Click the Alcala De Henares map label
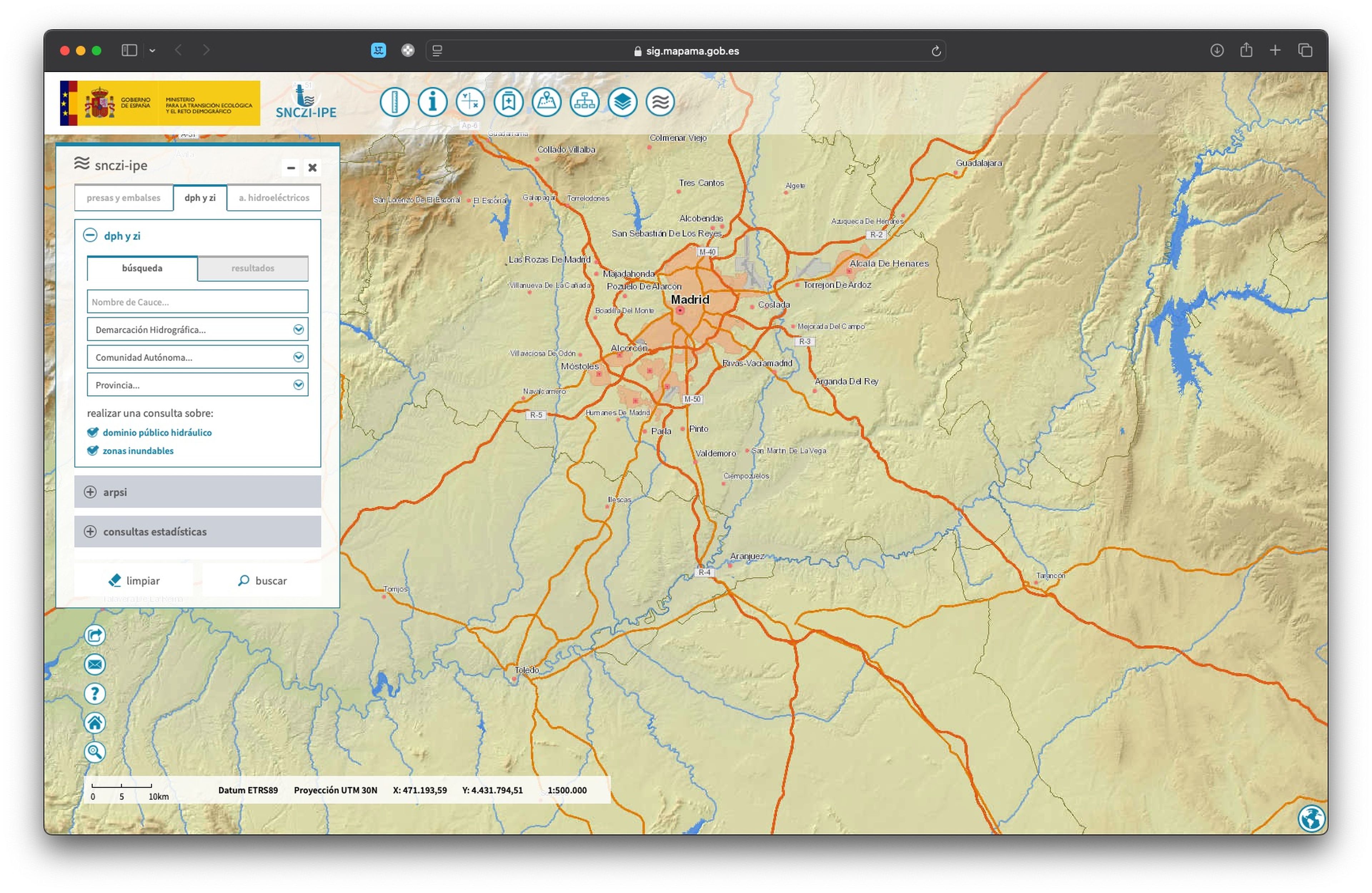The image size is (1372, 893). pyautogui.click(x=890, y=264)
